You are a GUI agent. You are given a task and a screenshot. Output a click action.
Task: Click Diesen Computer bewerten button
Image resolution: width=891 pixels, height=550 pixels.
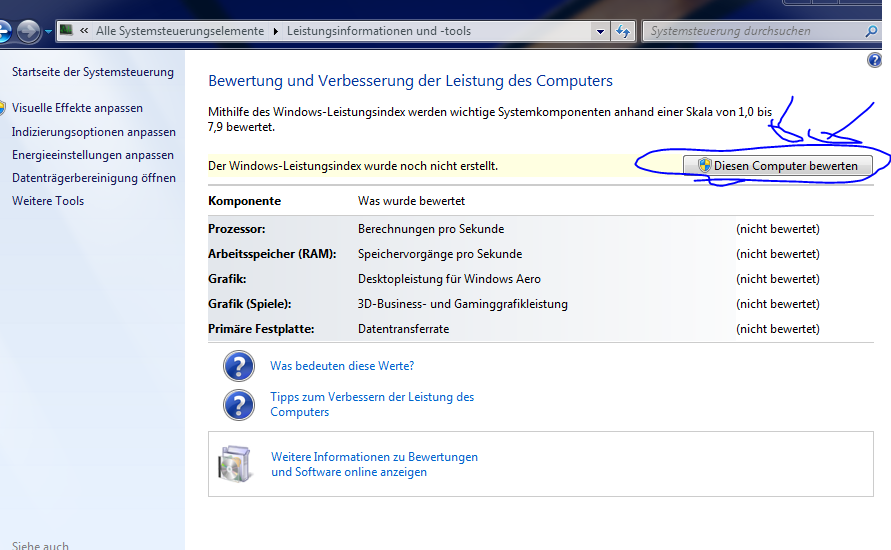tap(777, 165)
